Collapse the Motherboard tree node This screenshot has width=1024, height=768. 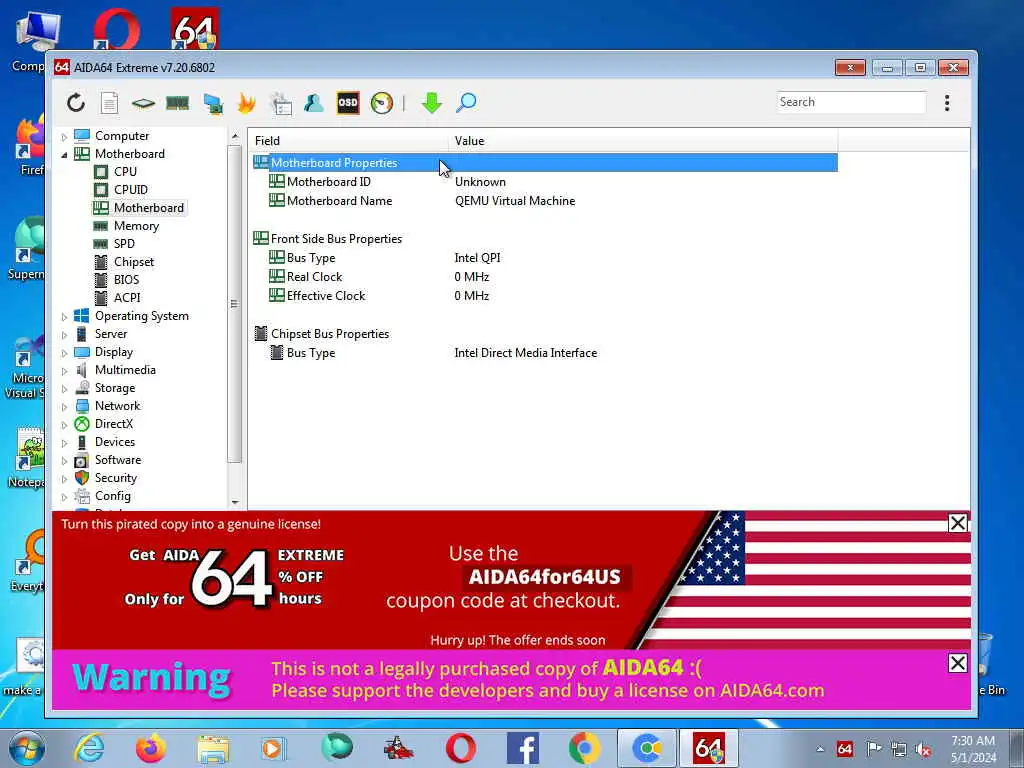pyautogui.click(x=64, y=155)
